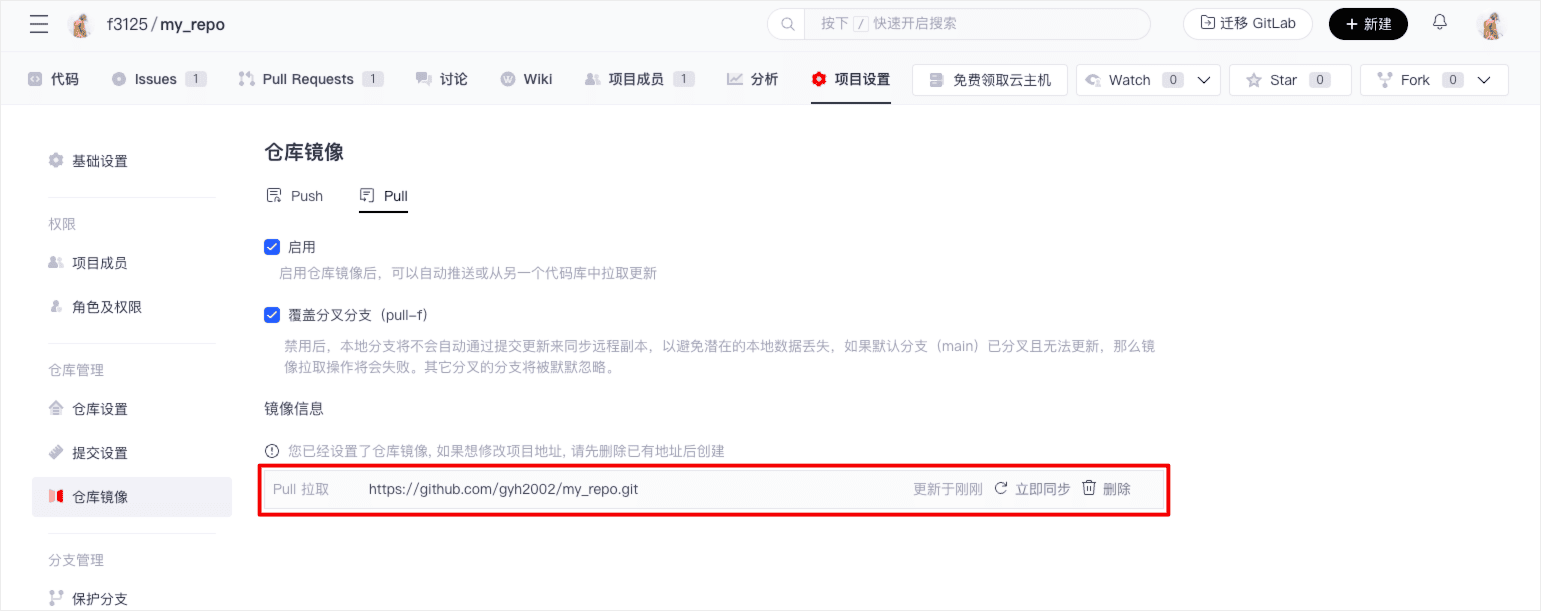1541x611 pixels.
Task: Open the Pull Requests tab
Action: tap(308, 79)
